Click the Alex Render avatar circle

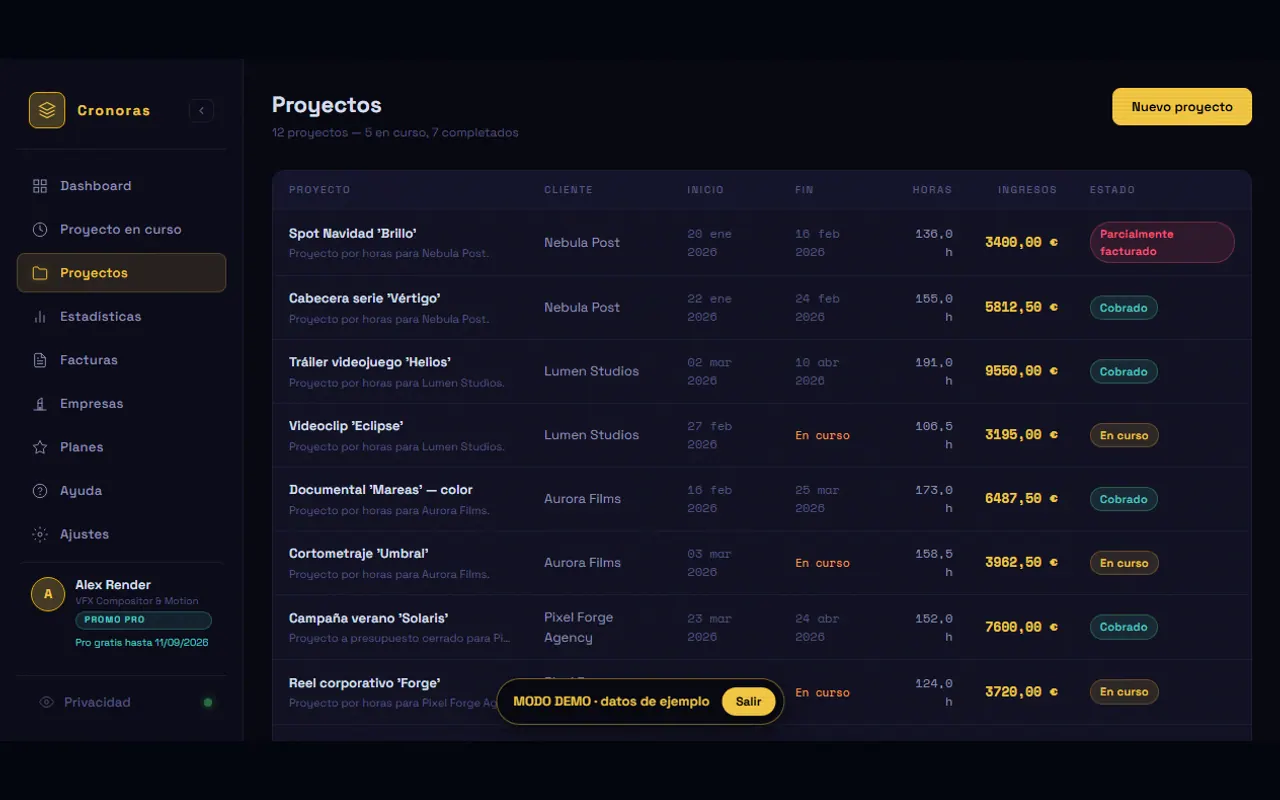[x=48, y=594]
